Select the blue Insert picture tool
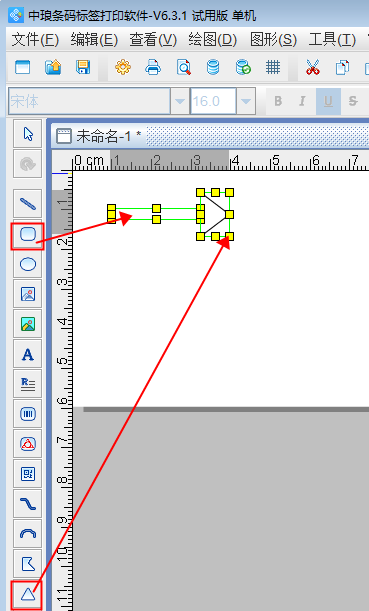Screen dimensions: 369x611 (x=28, y=294)
